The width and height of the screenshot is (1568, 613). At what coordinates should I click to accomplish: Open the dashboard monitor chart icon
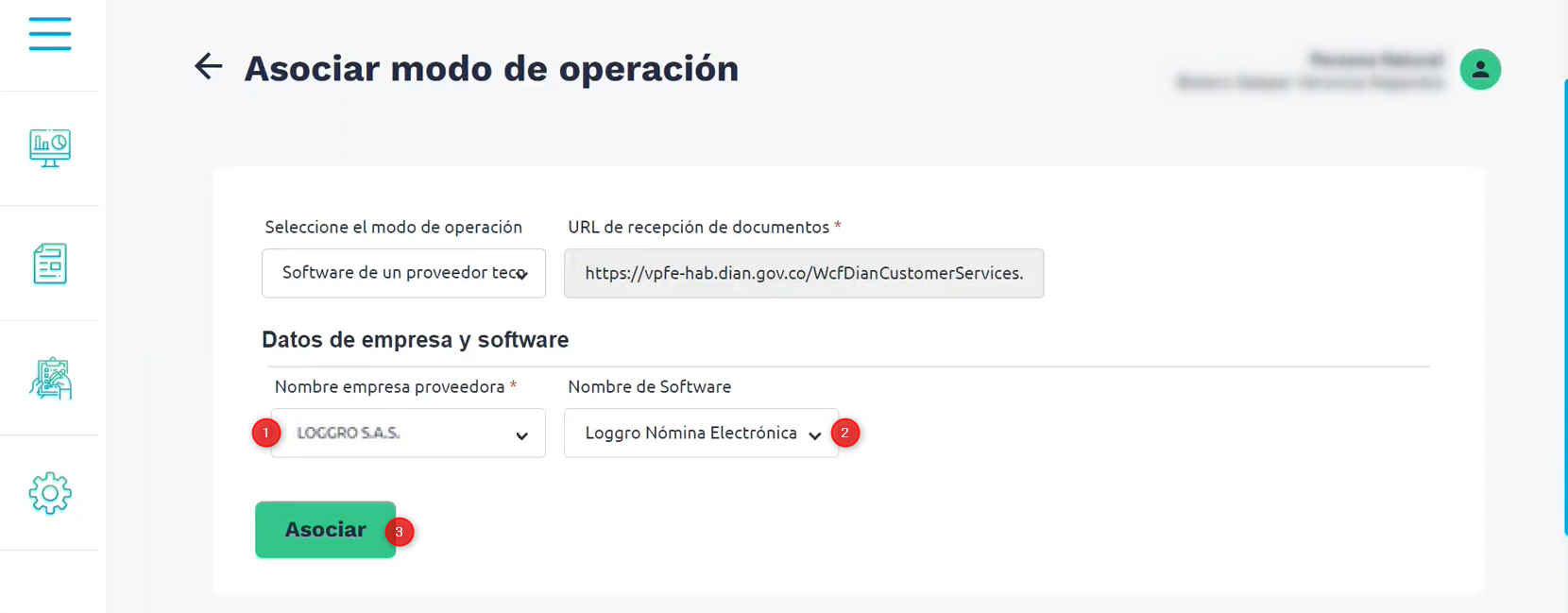[49, 148]
